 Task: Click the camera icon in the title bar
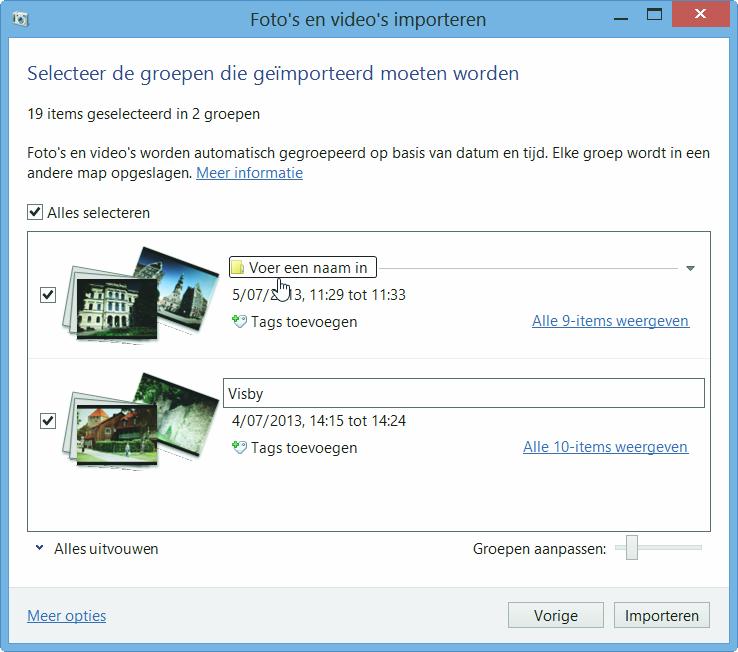click(20, 19)
